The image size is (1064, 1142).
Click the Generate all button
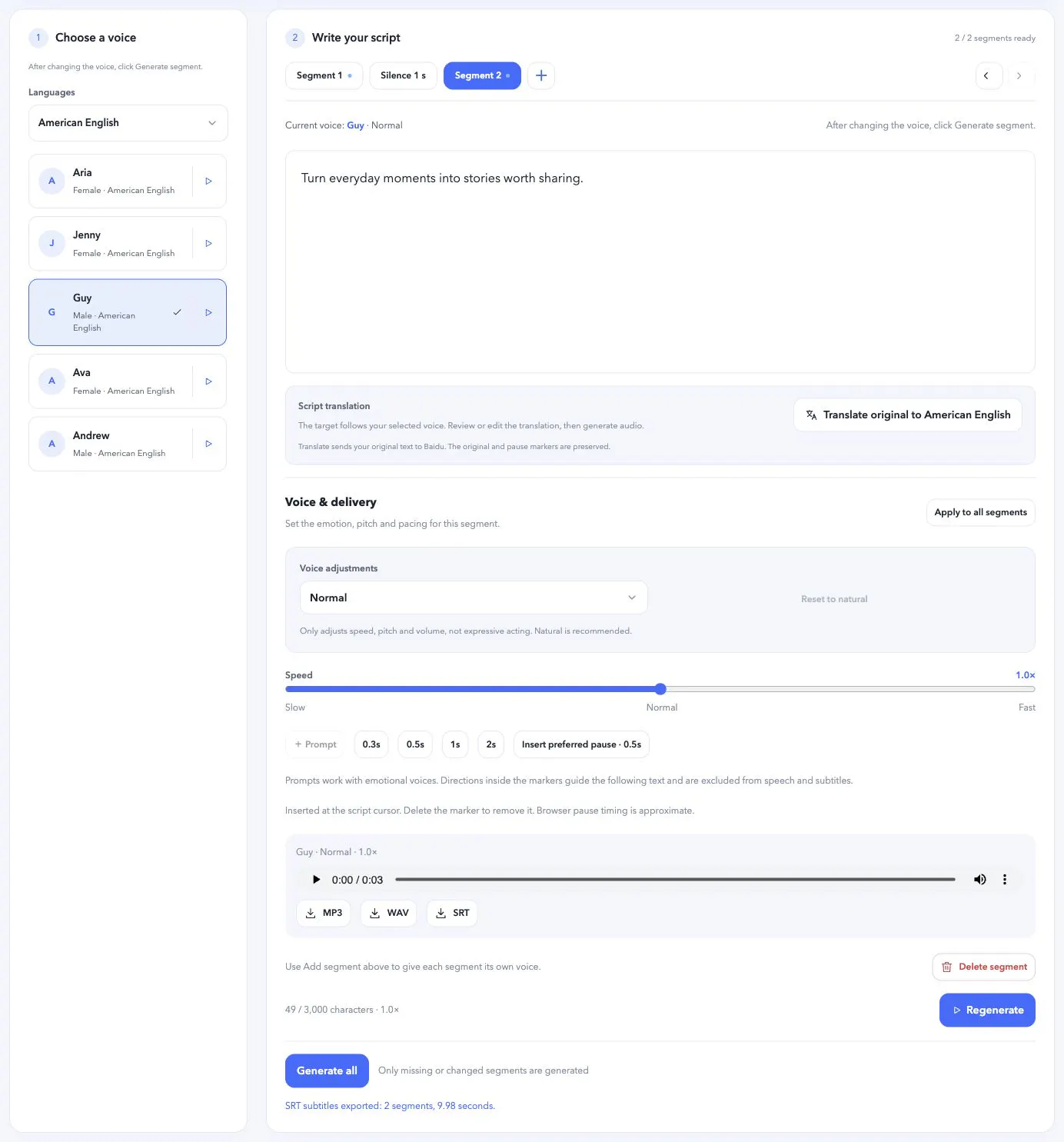point(327,1070)
